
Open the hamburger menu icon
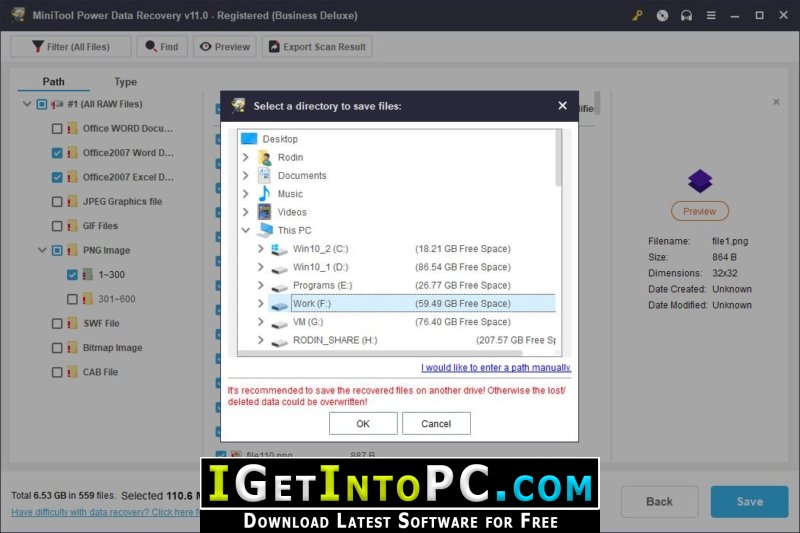tap(711, 15)
